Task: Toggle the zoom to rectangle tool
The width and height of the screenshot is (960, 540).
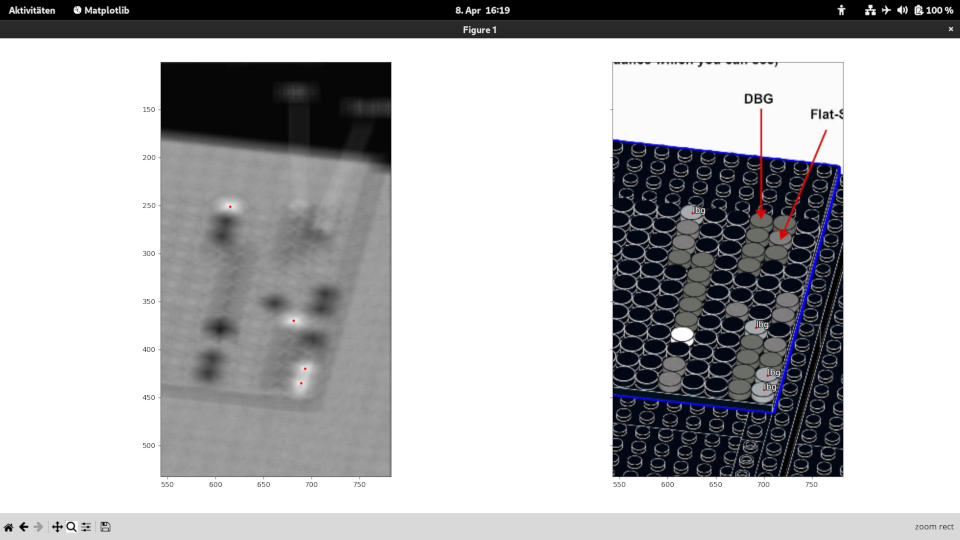Action: pyautogui.click(x=71, y=527)
